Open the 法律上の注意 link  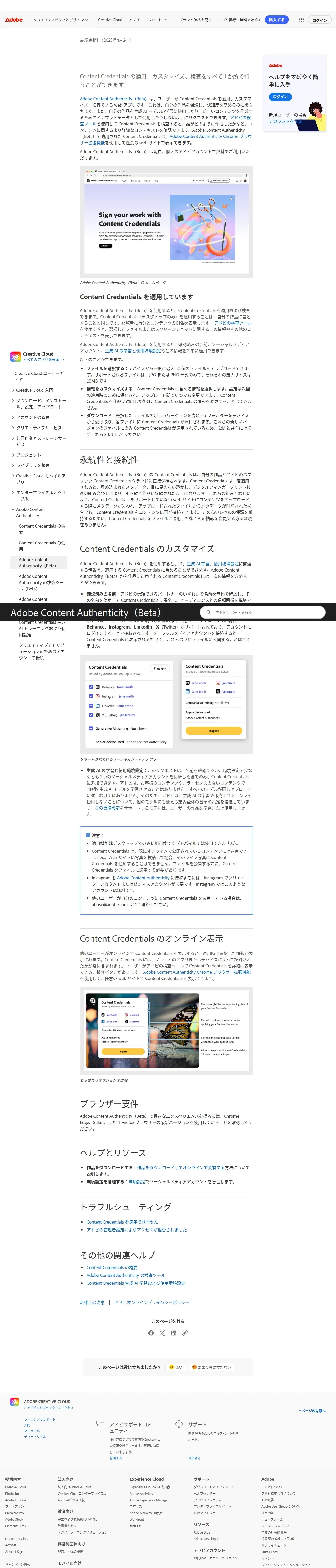[92, 1302]
